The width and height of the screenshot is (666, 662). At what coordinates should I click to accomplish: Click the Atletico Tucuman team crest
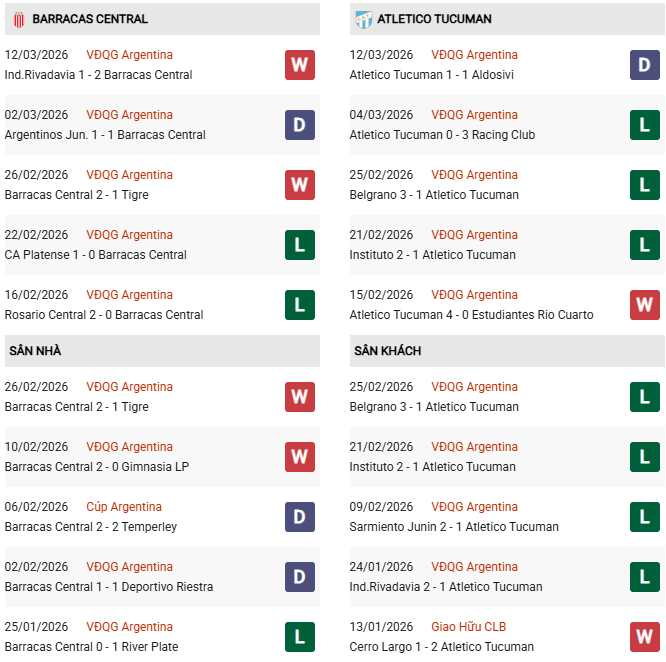[x=364, y=19]
